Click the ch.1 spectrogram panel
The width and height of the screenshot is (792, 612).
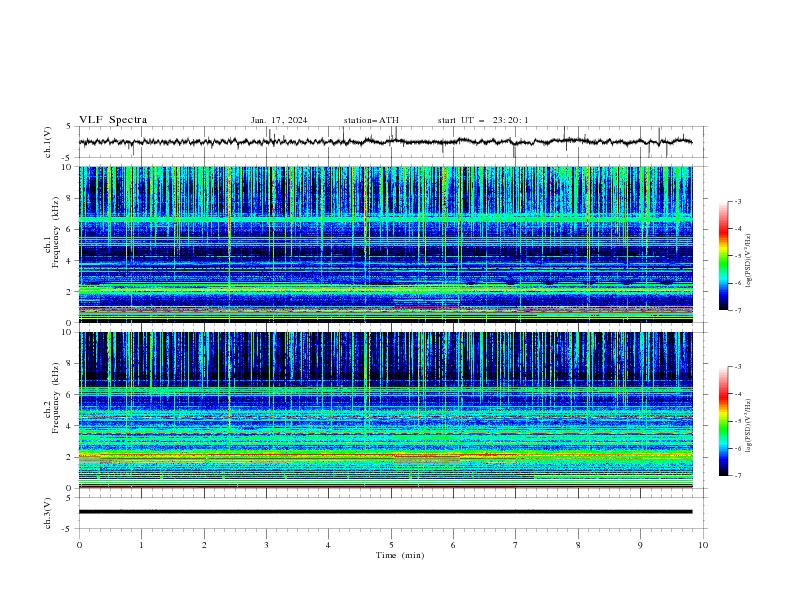point(385,244)
